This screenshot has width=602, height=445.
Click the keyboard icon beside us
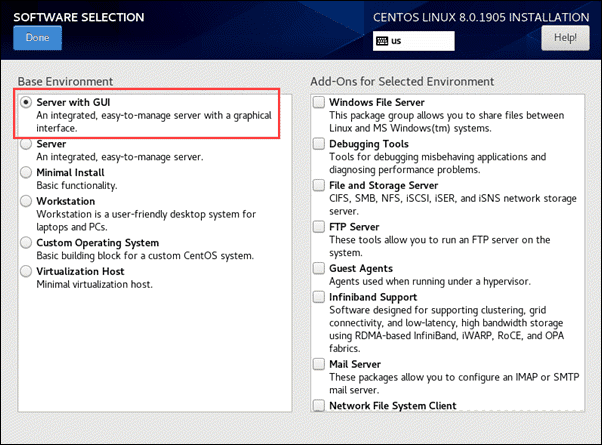click(382, 41)
